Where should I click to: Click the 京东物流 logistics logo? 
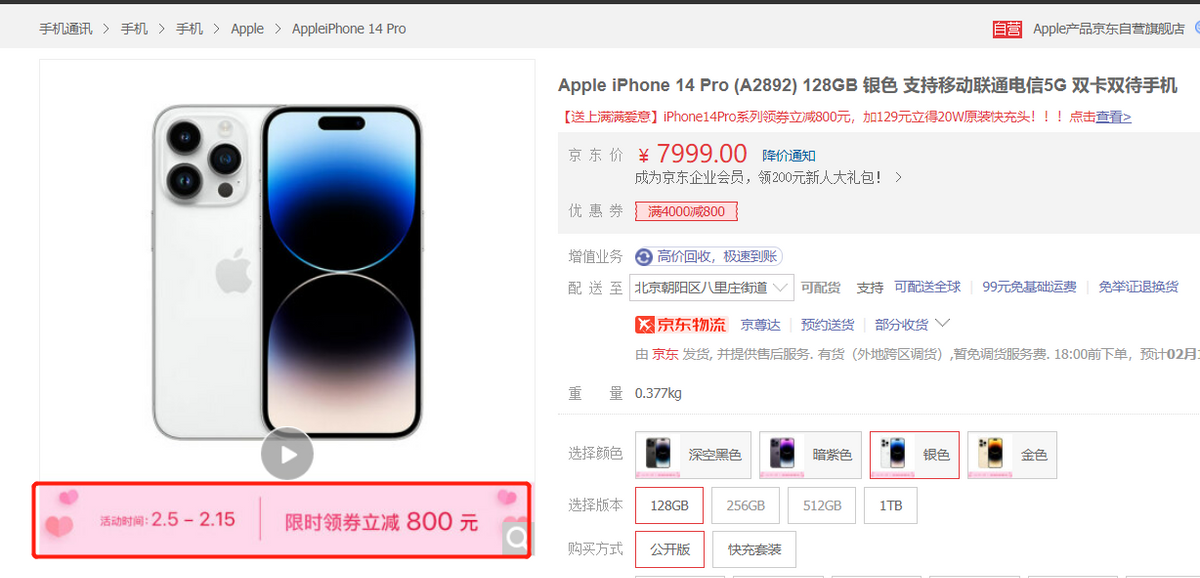[x=680, y=324]
